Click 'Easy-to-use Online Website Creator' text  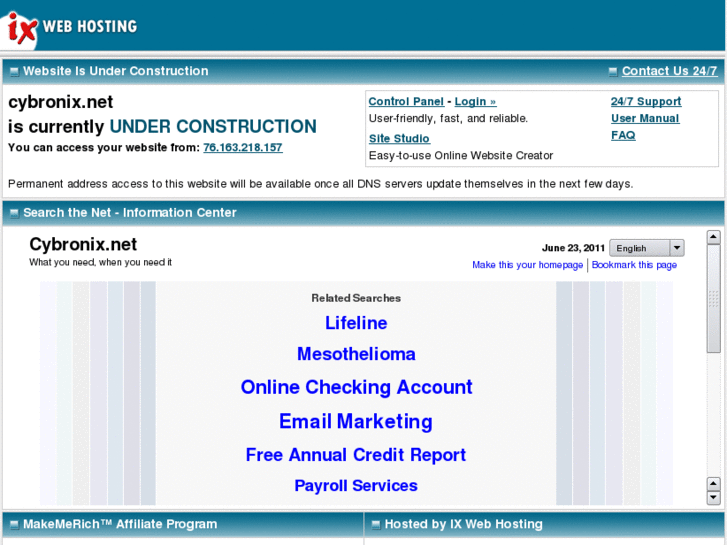click(461, 156)
